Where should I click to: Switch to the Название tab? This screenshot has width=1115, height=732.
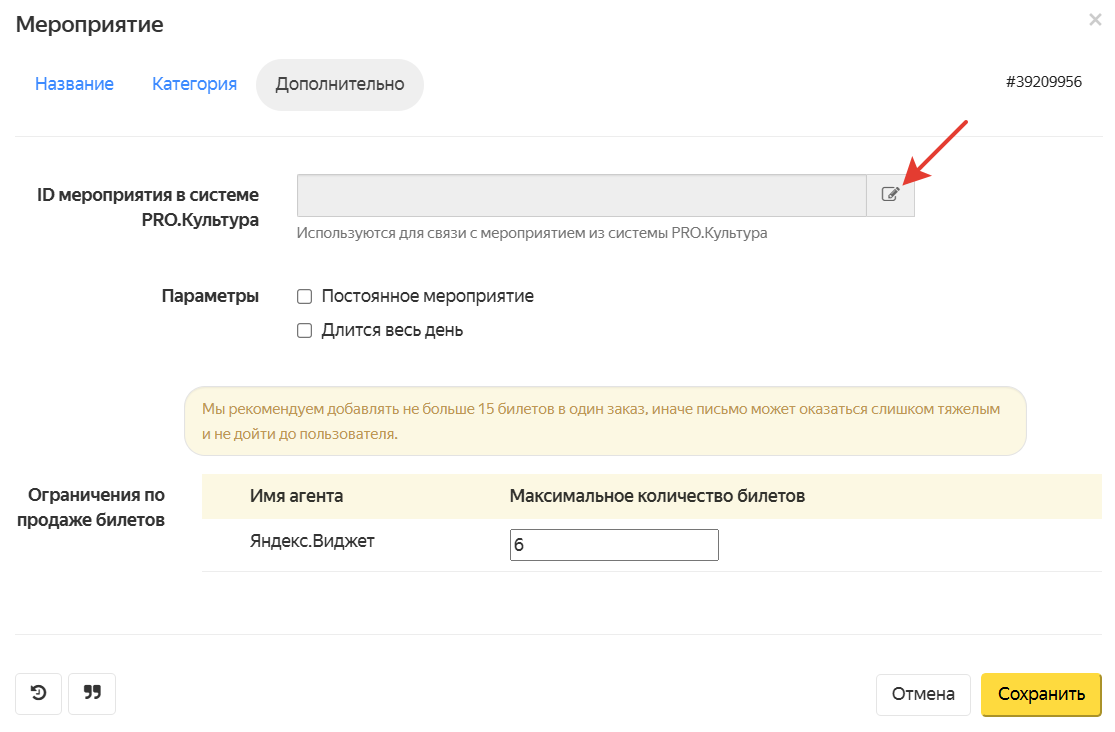click(74, 84)
